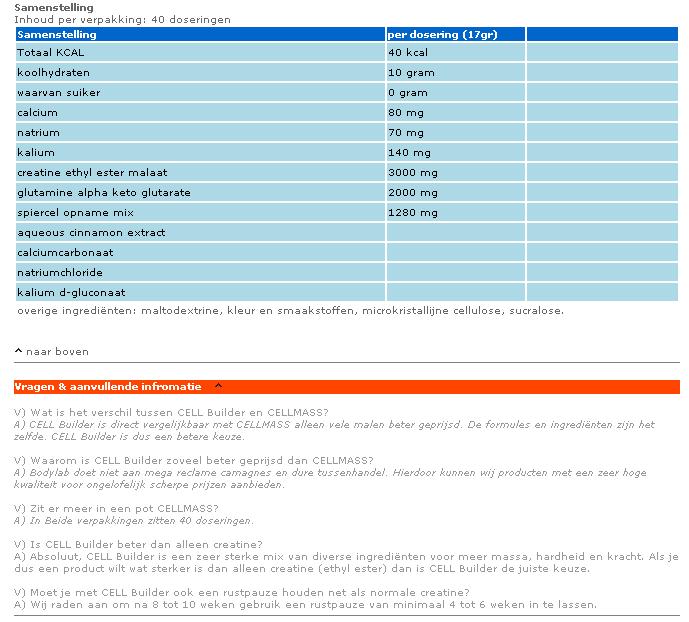Click the '3000 mg' creatine value cell
This screenshot has height=622, width=689.
[414, 172]
